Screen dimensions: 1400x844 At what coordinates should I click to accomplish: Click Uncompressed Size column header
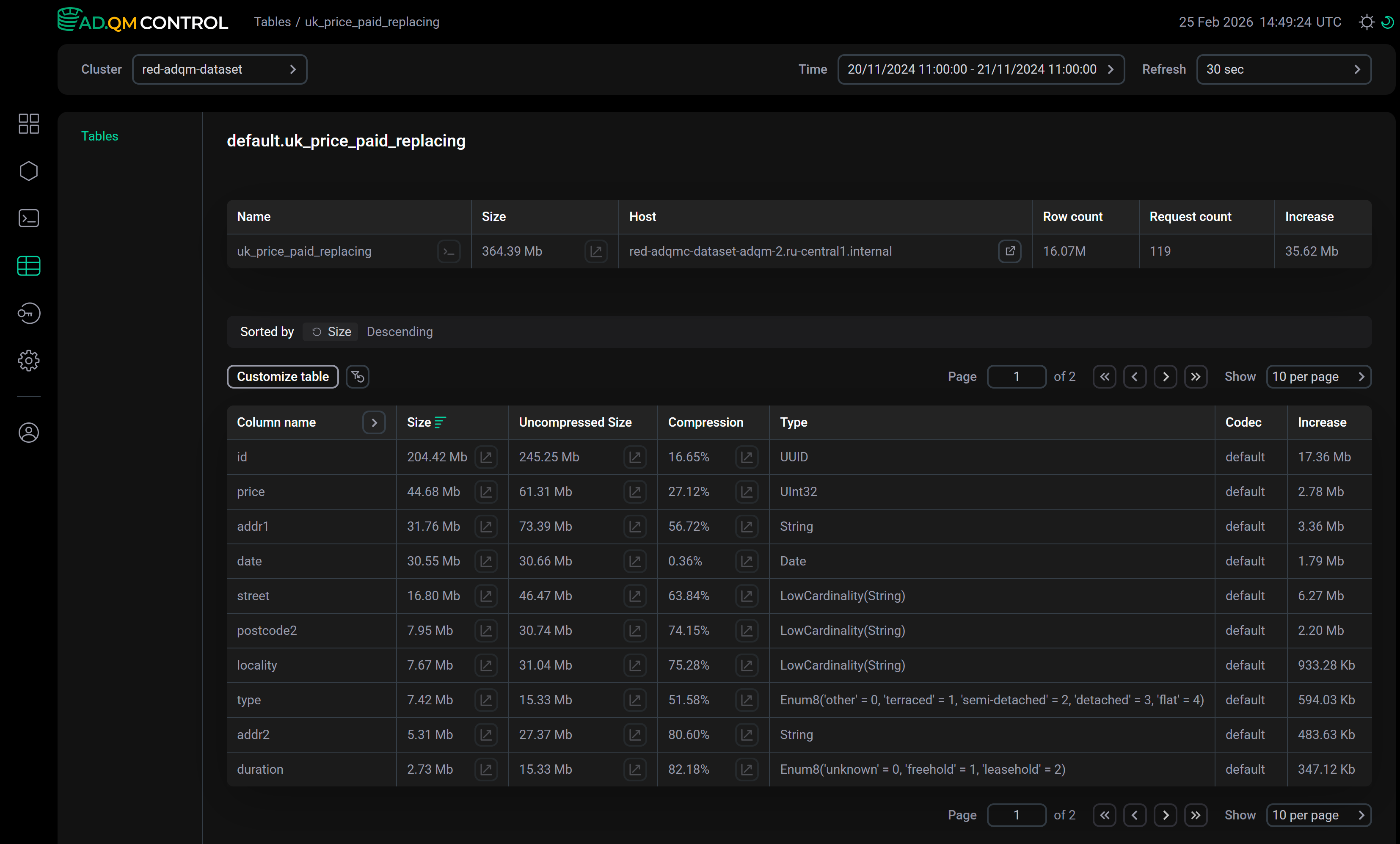pos(575,422)
